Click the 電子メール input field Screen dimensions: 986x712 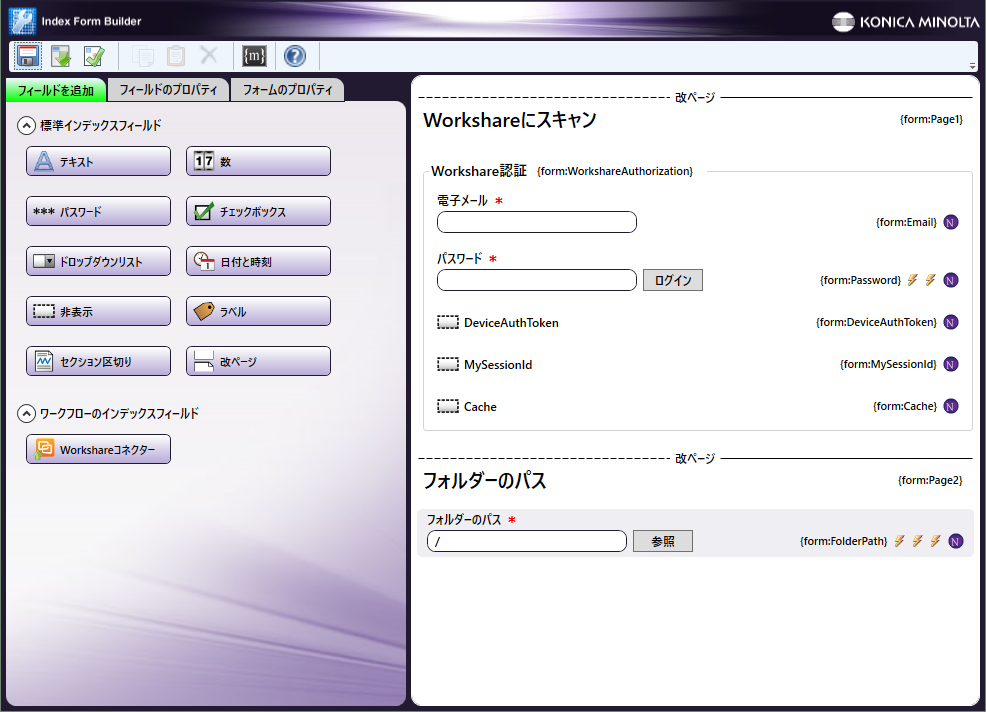pyautogui.click(x=537, y=222)
